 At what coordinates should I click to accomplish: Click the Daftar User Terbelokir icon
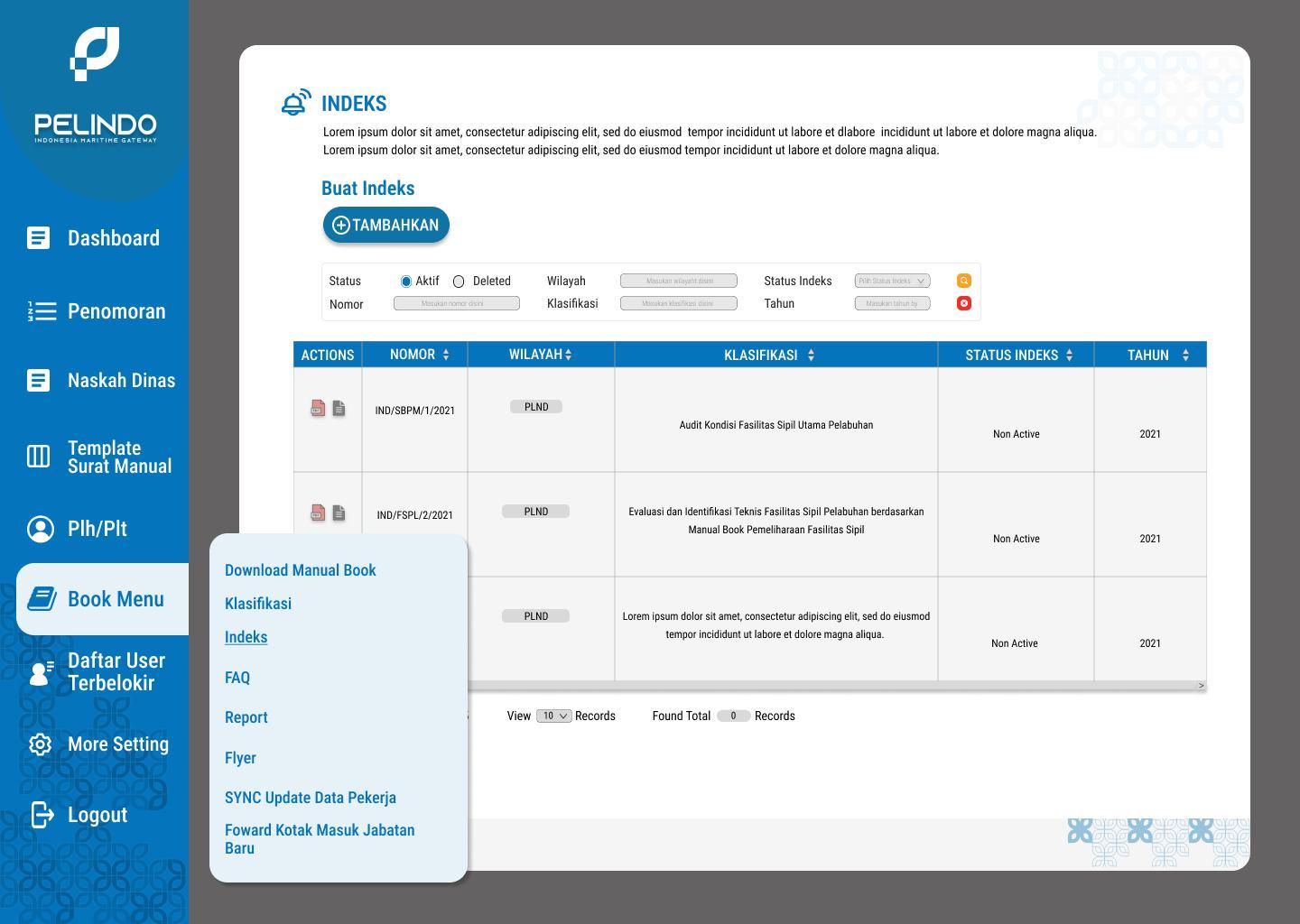[x=42, y=672]
